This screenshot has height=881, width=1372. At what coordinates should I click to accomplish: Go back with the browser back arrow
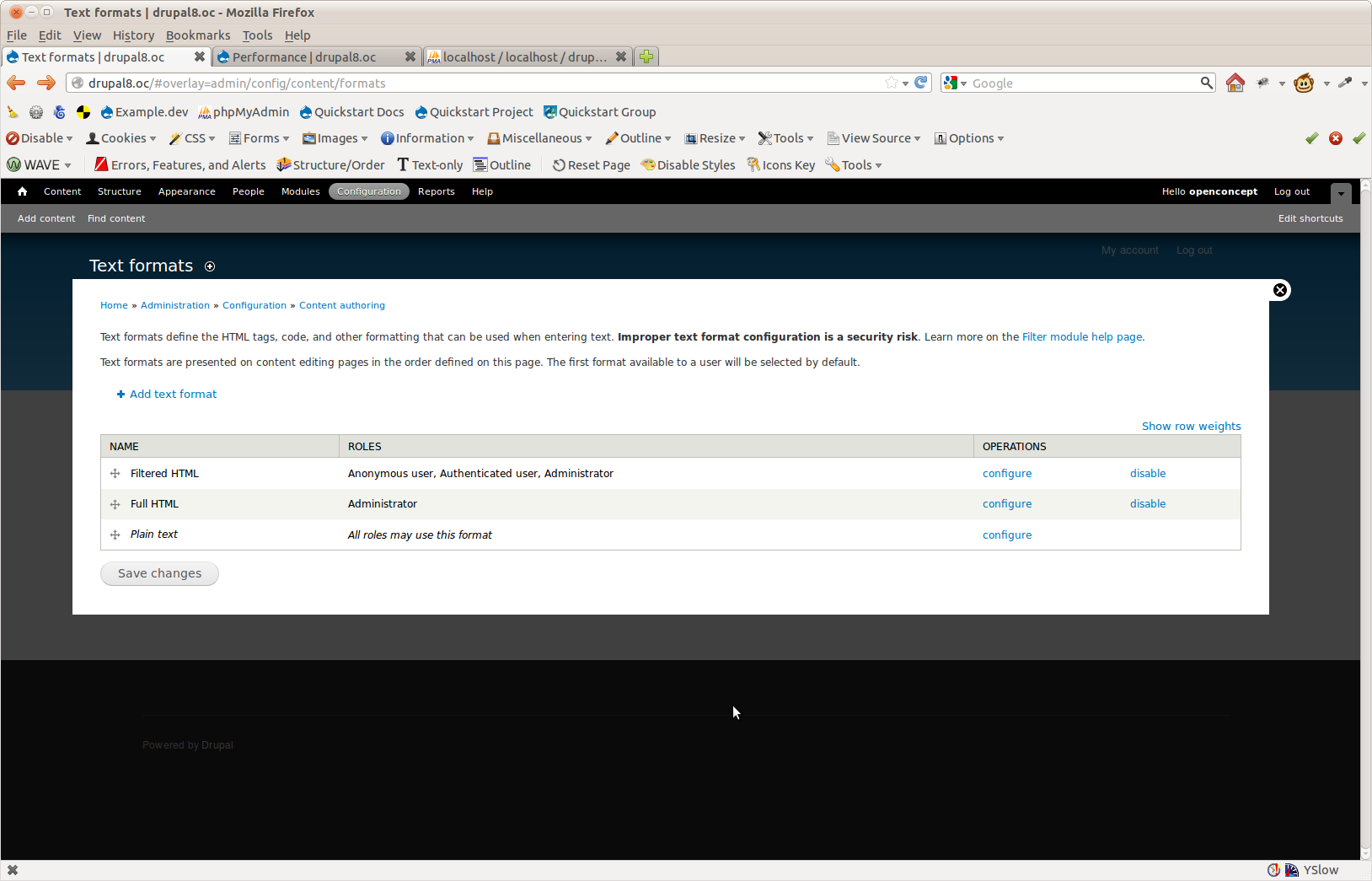(16, 83)
